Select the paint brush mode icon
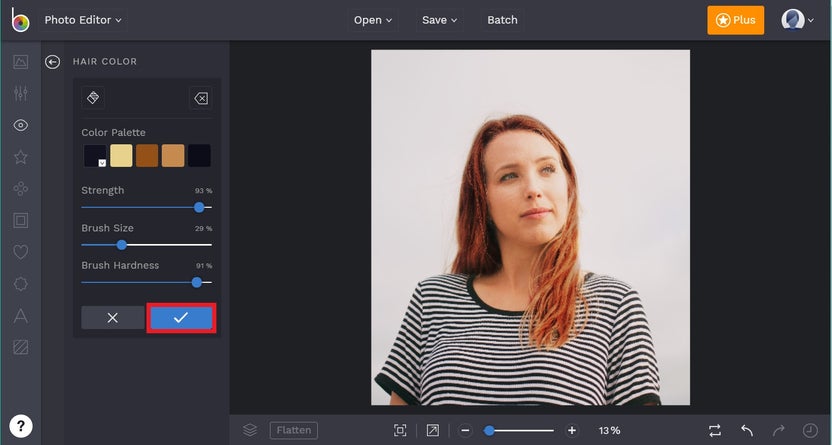 (93, 98)
